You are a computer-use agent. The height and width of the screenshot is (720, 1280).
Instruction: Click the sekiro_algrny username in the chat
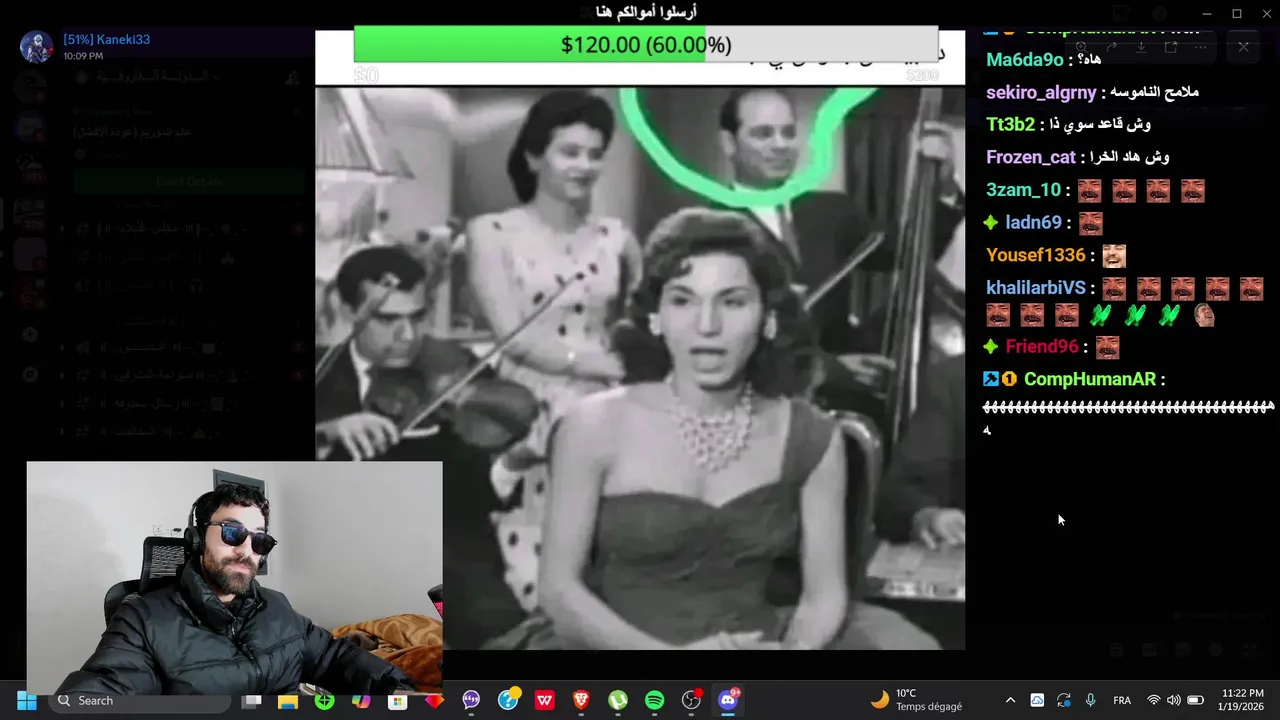pyautogui.click(x=1041, y=92)
